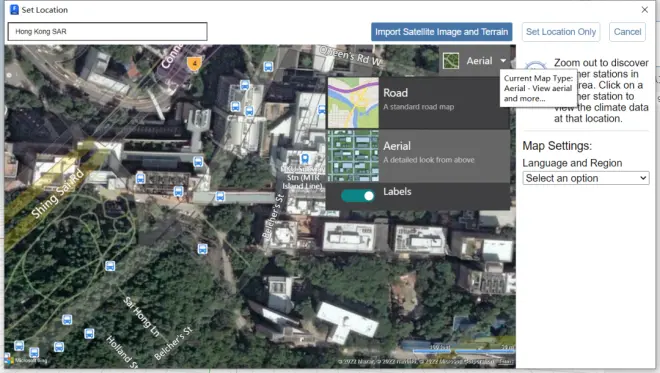This screenshot has height=373, width=660.
Task: Click the orange route 4 shield marker
Action: click(194, 64)
